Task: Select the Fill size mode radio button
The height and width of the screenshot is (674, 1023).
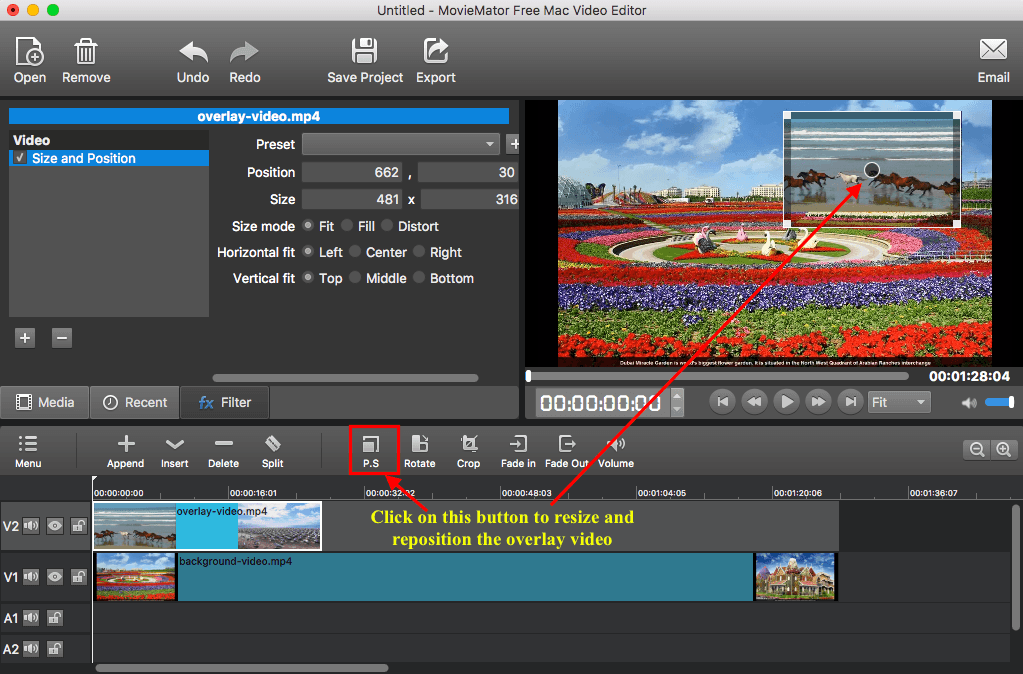Action: (347, 226)
